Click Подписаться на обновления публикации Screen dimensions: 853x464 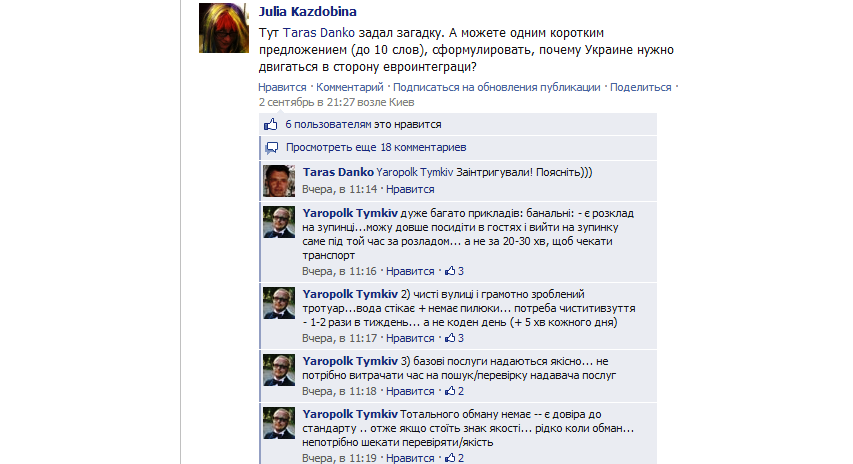coord(497,87)
